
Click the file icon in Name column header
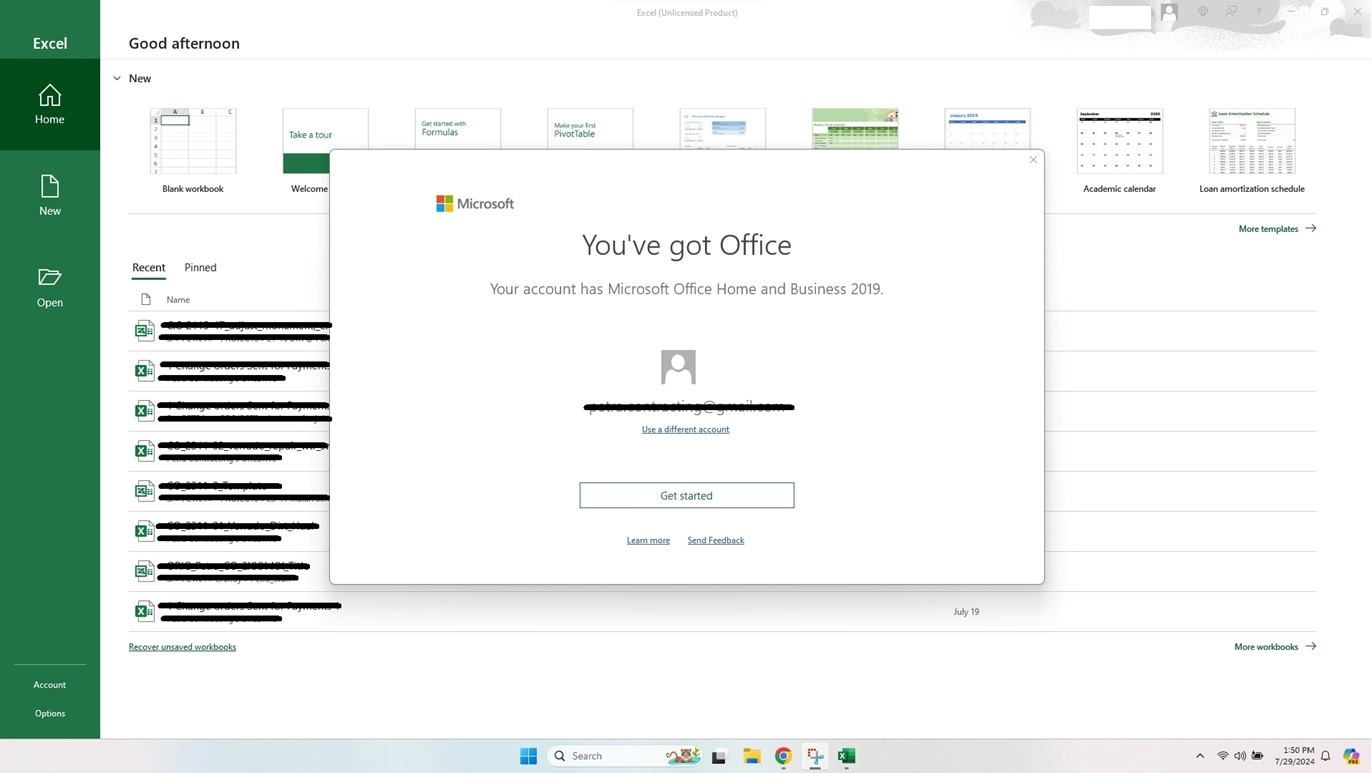tap(146, 299)
